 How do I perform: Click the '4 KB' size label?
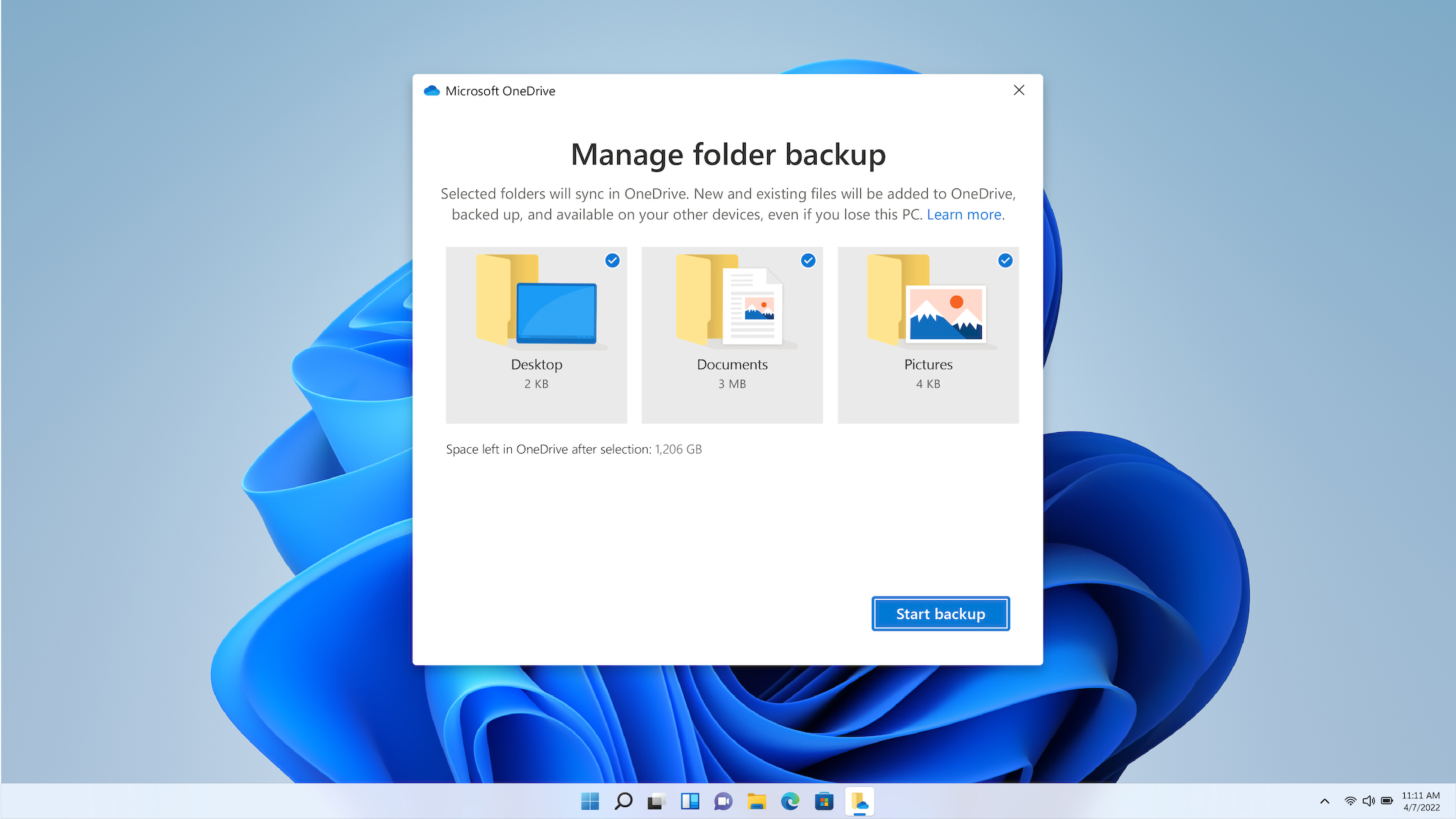pos(928,384)
